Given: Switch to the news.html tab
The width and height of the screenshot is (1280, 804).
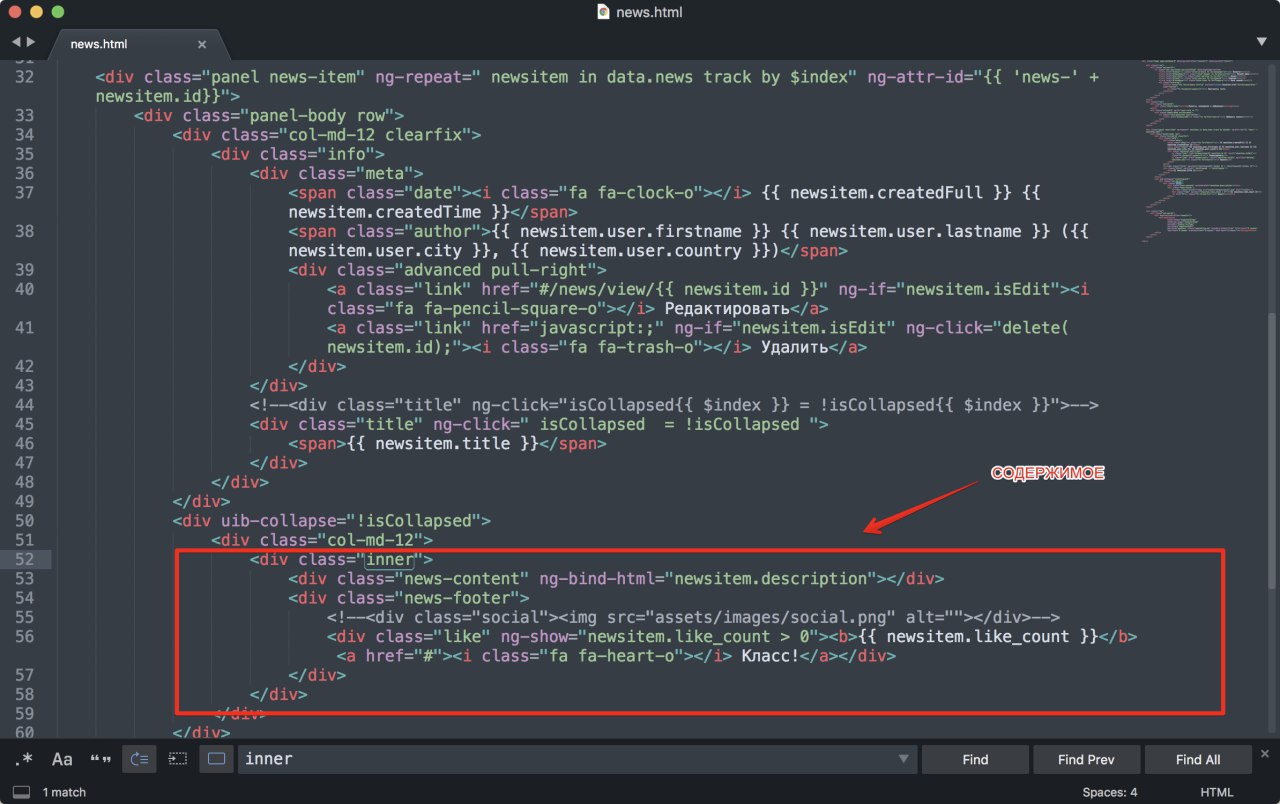Looking at the screenshot, I should (x=100, y=44).
